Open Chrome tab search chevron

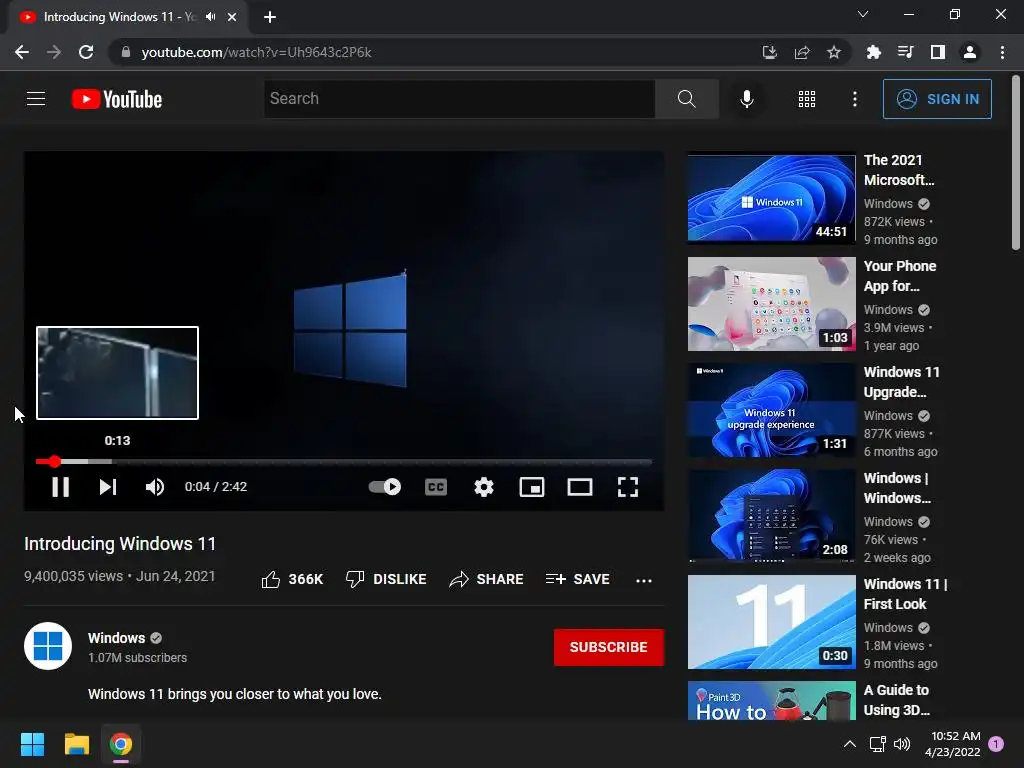[863, 14]
